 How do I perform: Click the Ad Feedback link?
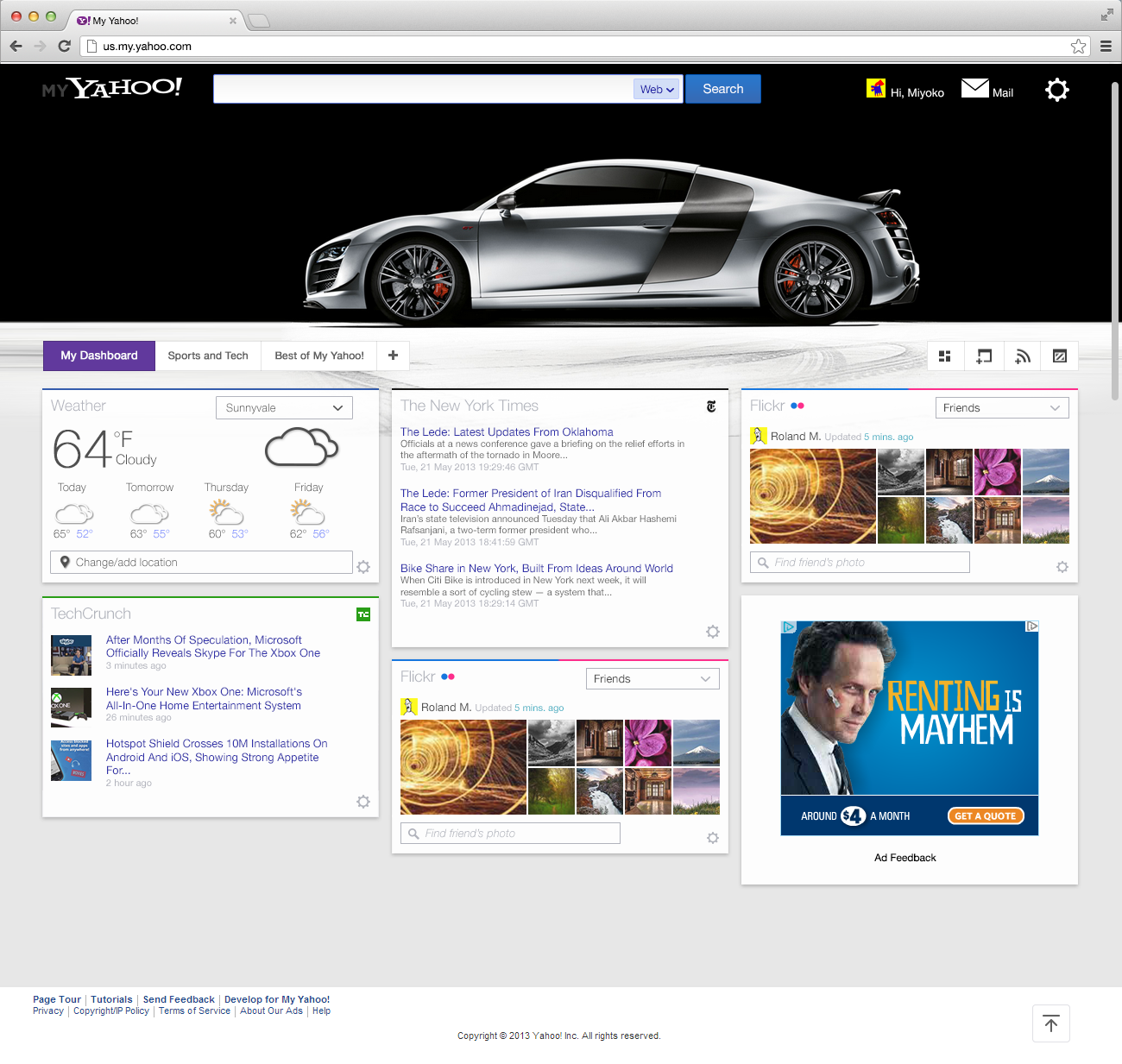[905, 857]
